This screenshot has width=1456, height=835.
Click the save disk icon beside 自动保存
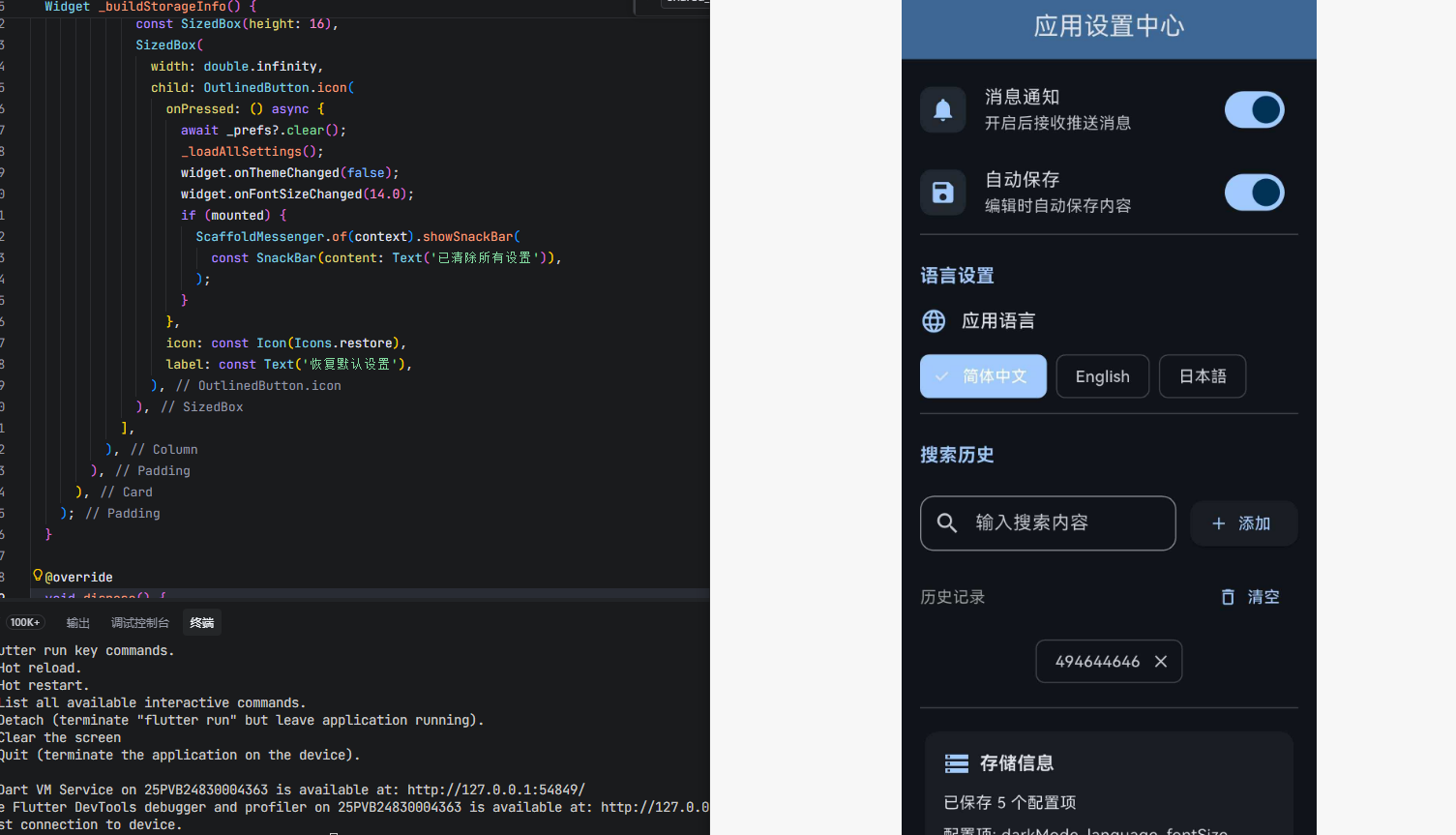coord(942,193)
